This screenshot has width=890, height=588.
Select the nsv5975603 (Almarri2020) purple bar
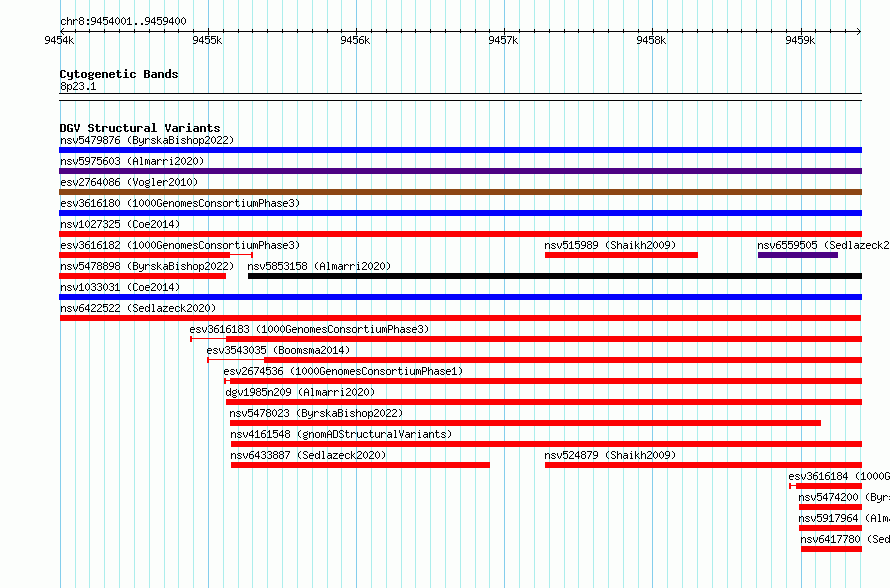pyautogui.click(x=460, y=171)
